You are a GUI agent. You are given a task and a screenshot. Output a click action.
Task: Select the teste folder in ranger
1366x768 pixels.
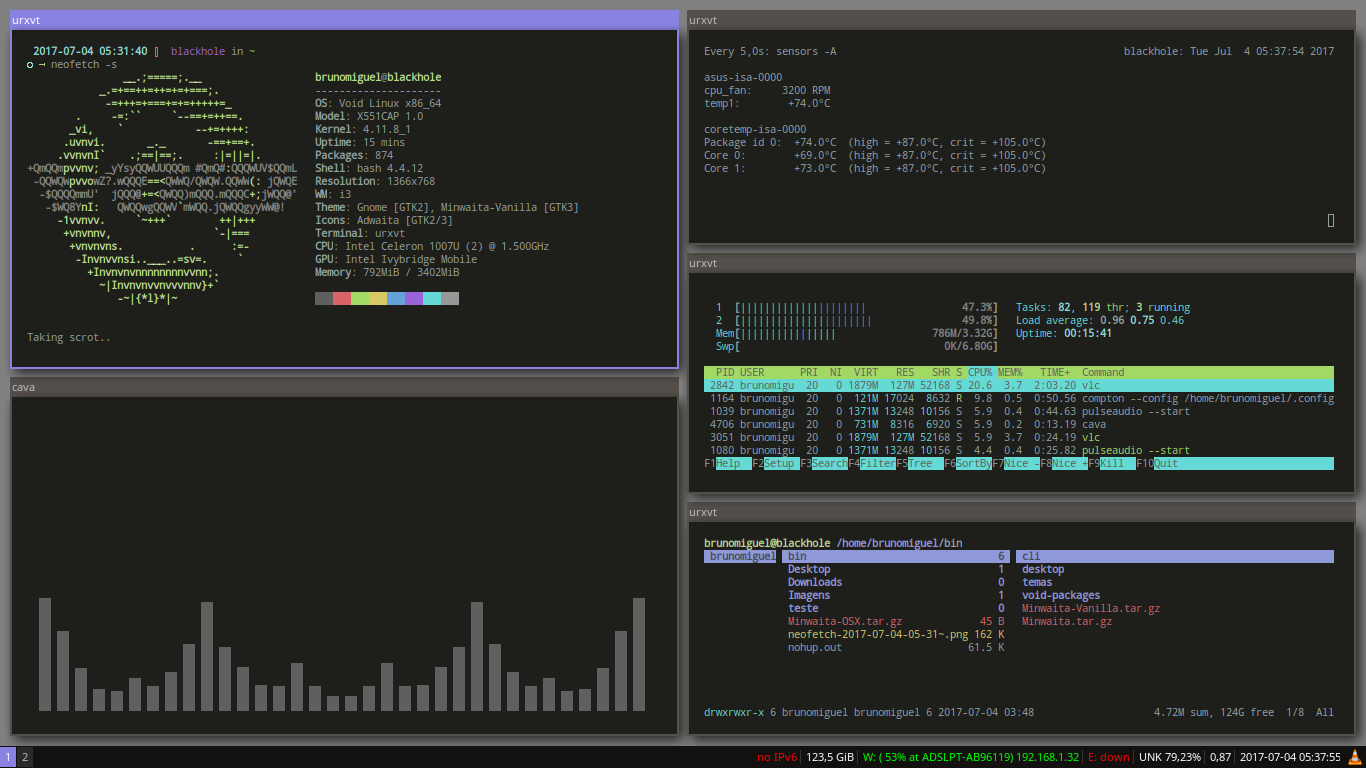[x=894, y=608]
